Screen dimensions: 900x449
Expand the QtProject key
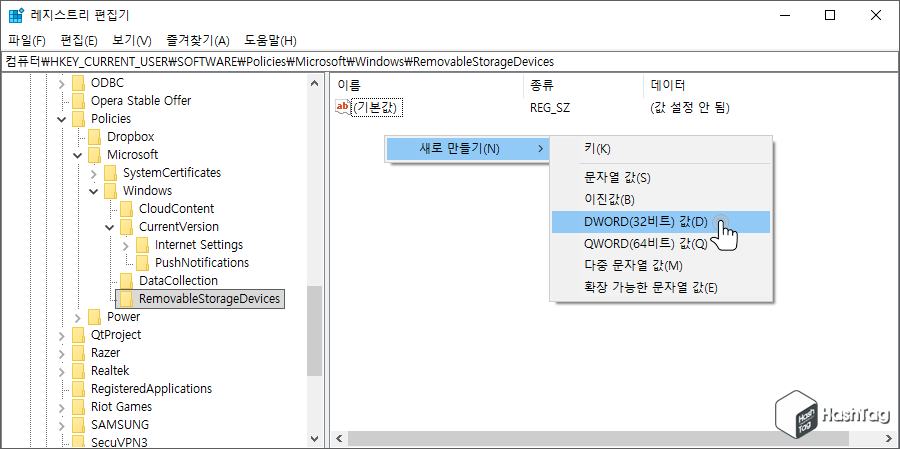pos(62,335)
